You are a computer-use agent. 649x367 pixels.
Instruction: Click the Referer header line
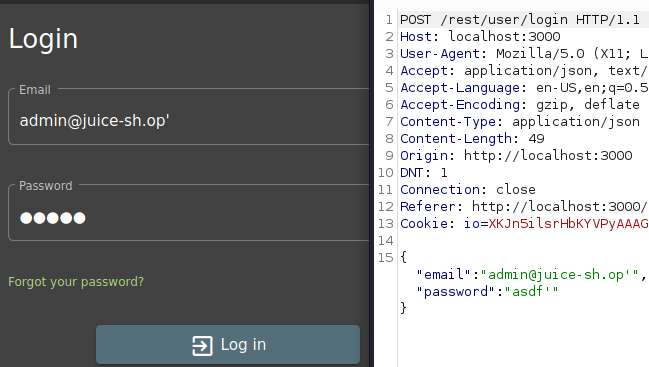pos(524,206)
